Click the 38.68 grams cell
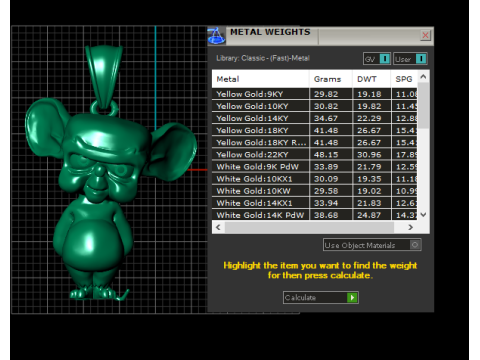The width and height of the screenshot is (480, 360). [x=331, y=215]
